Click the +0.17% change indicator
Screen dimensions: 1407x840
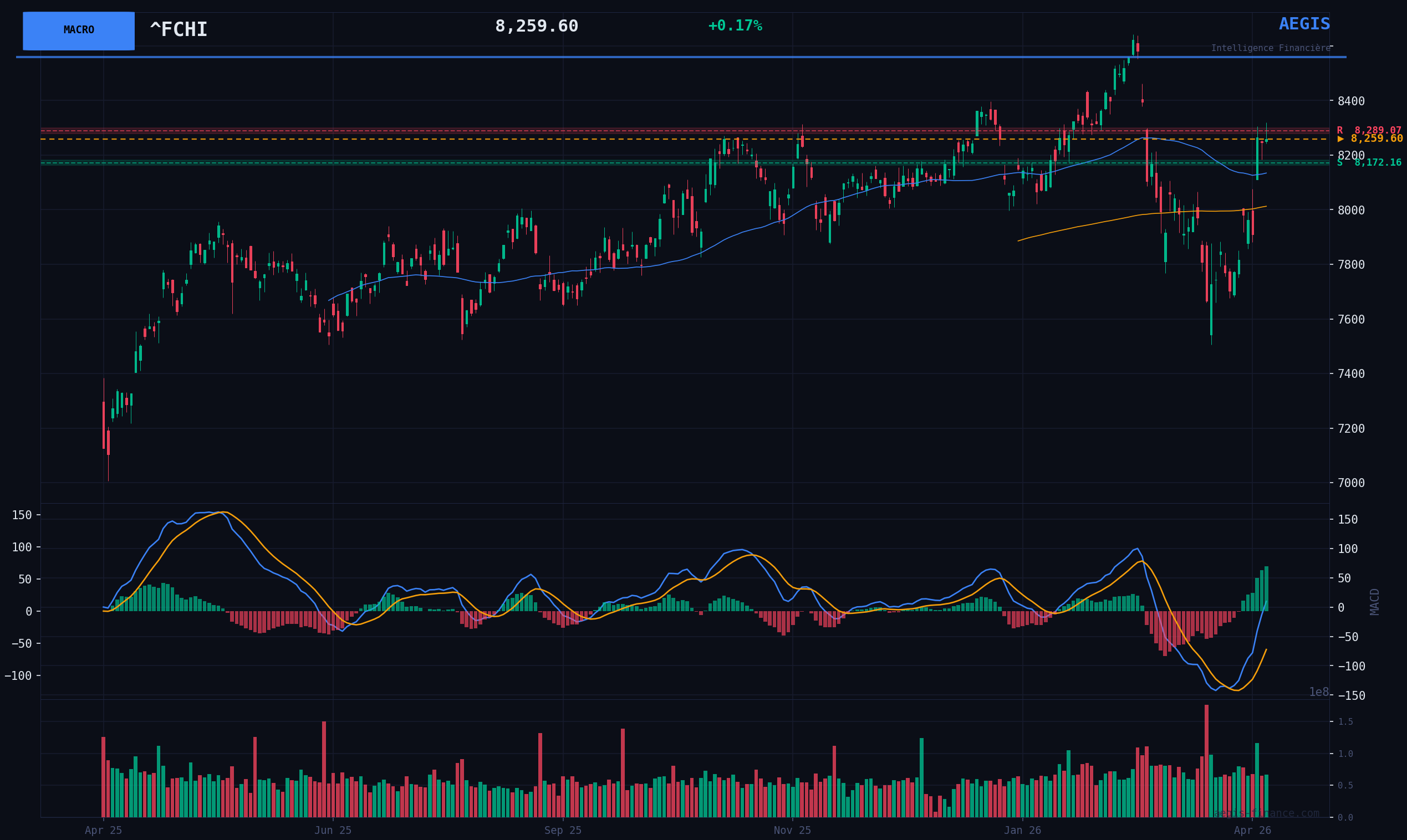coord(735,26)
